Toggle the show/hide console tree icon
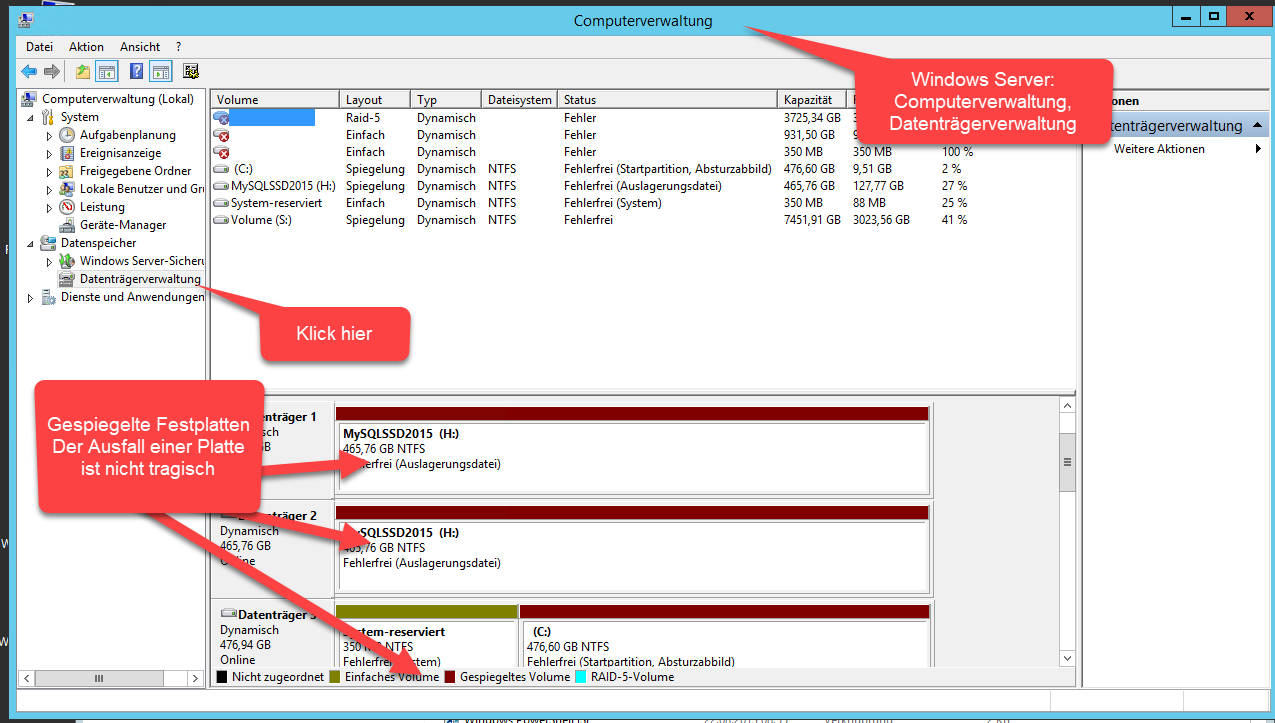The width and height of the screenshot is (1275, 723). point(107,71)
